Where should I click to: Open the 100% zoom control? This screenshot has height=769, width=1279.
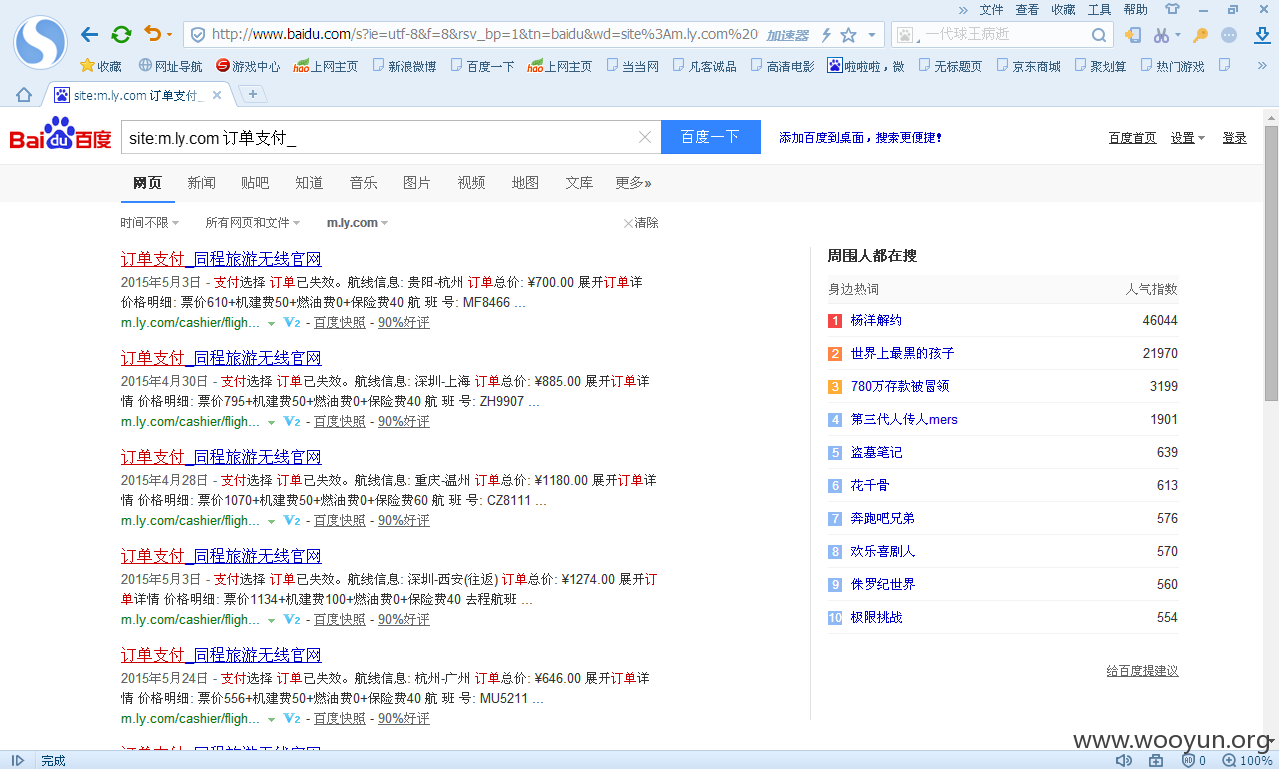click(1247, 760)
